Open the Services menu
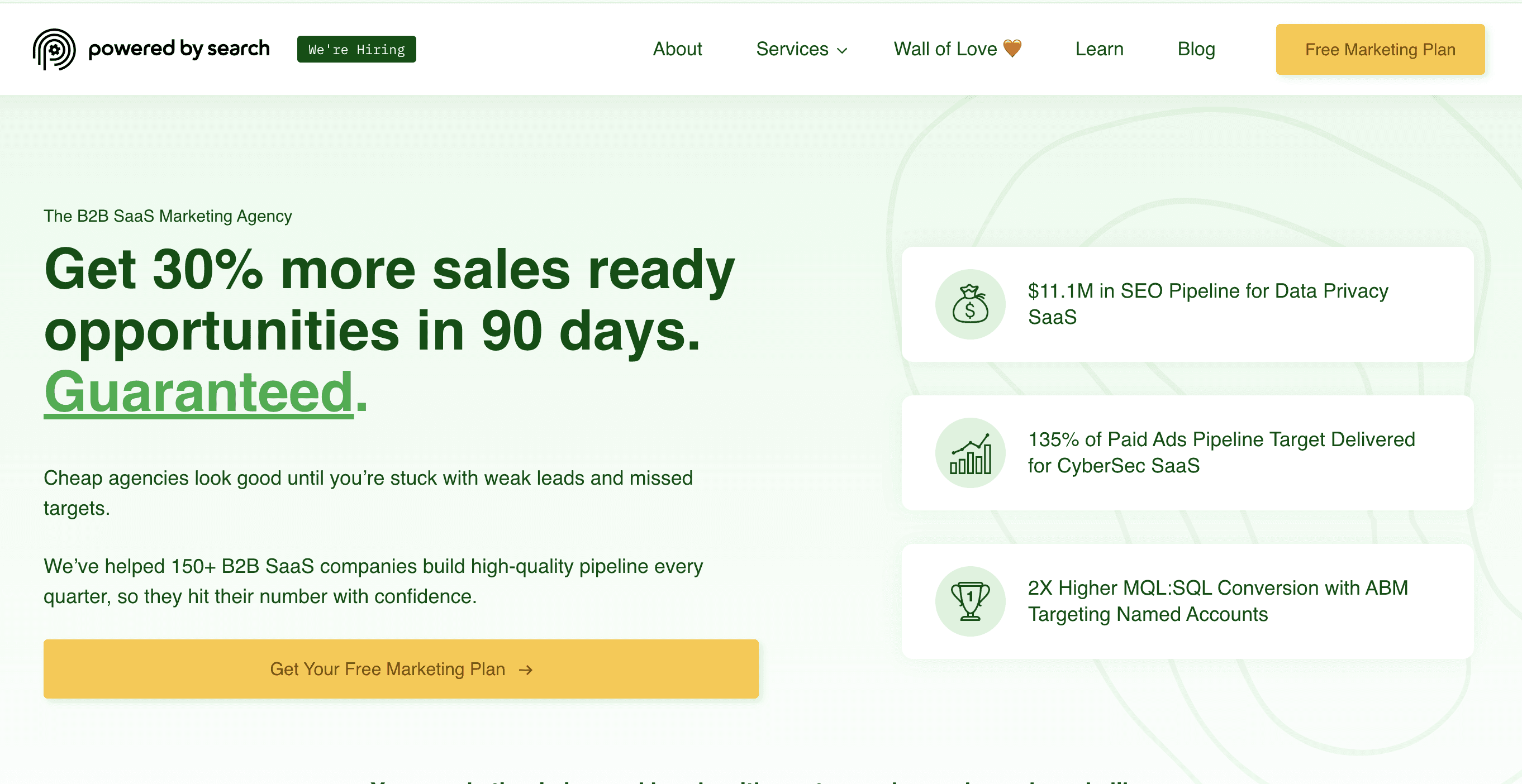This screenshot has height=784, width=1522. pos(792,49)
